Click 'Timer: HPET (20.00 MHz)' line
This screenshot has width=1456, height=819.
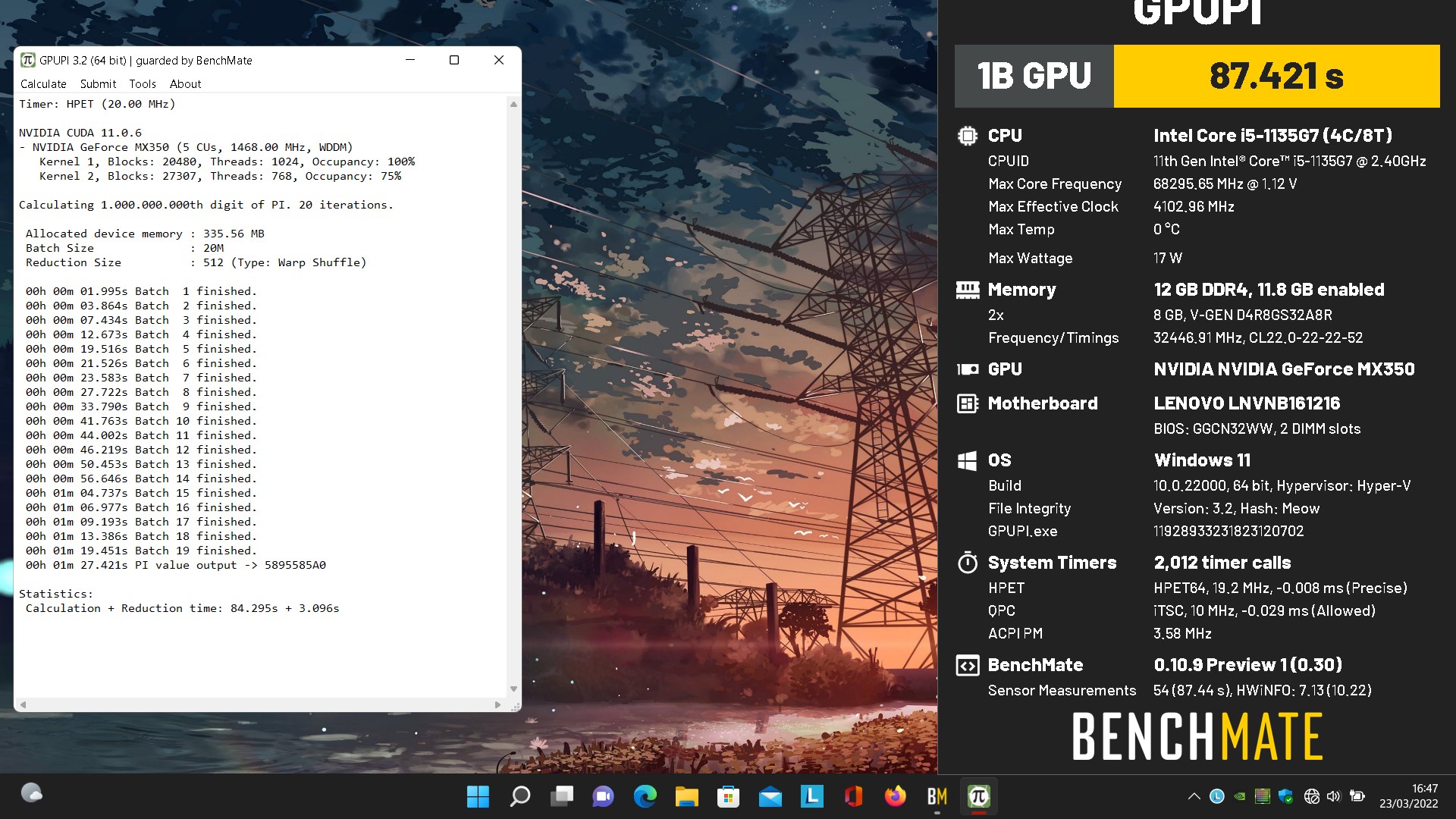coord(97,104)
